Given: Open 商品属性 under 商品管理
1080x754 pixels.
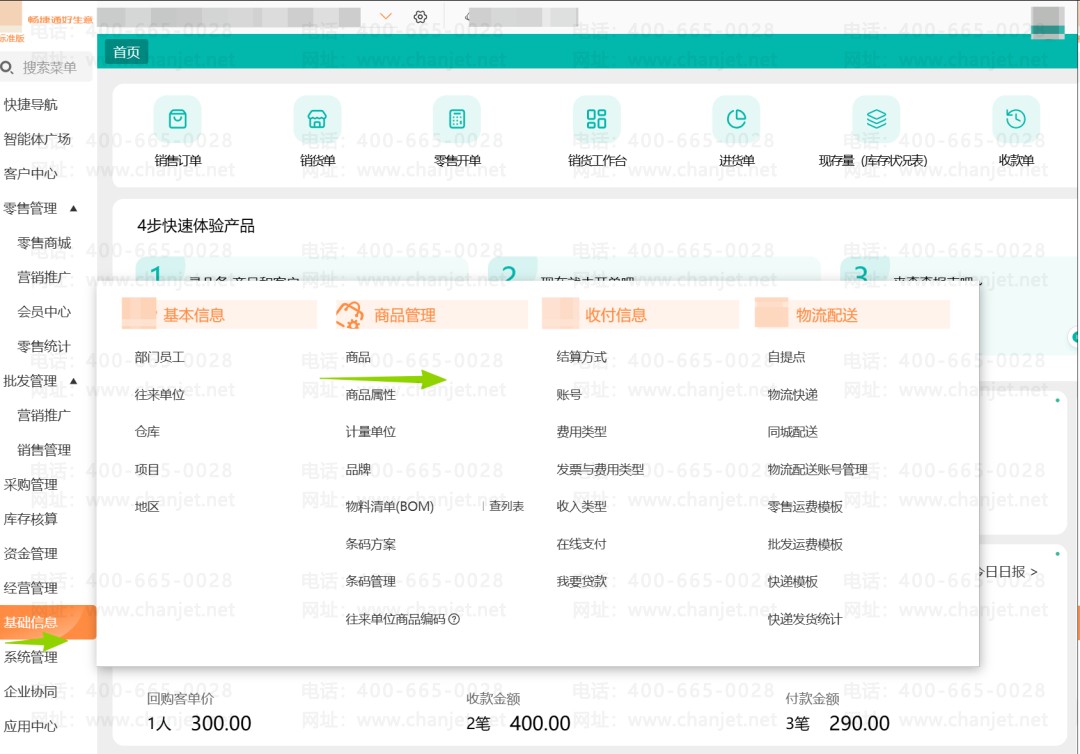Looking at the screenshot, I should pos(371,395).
